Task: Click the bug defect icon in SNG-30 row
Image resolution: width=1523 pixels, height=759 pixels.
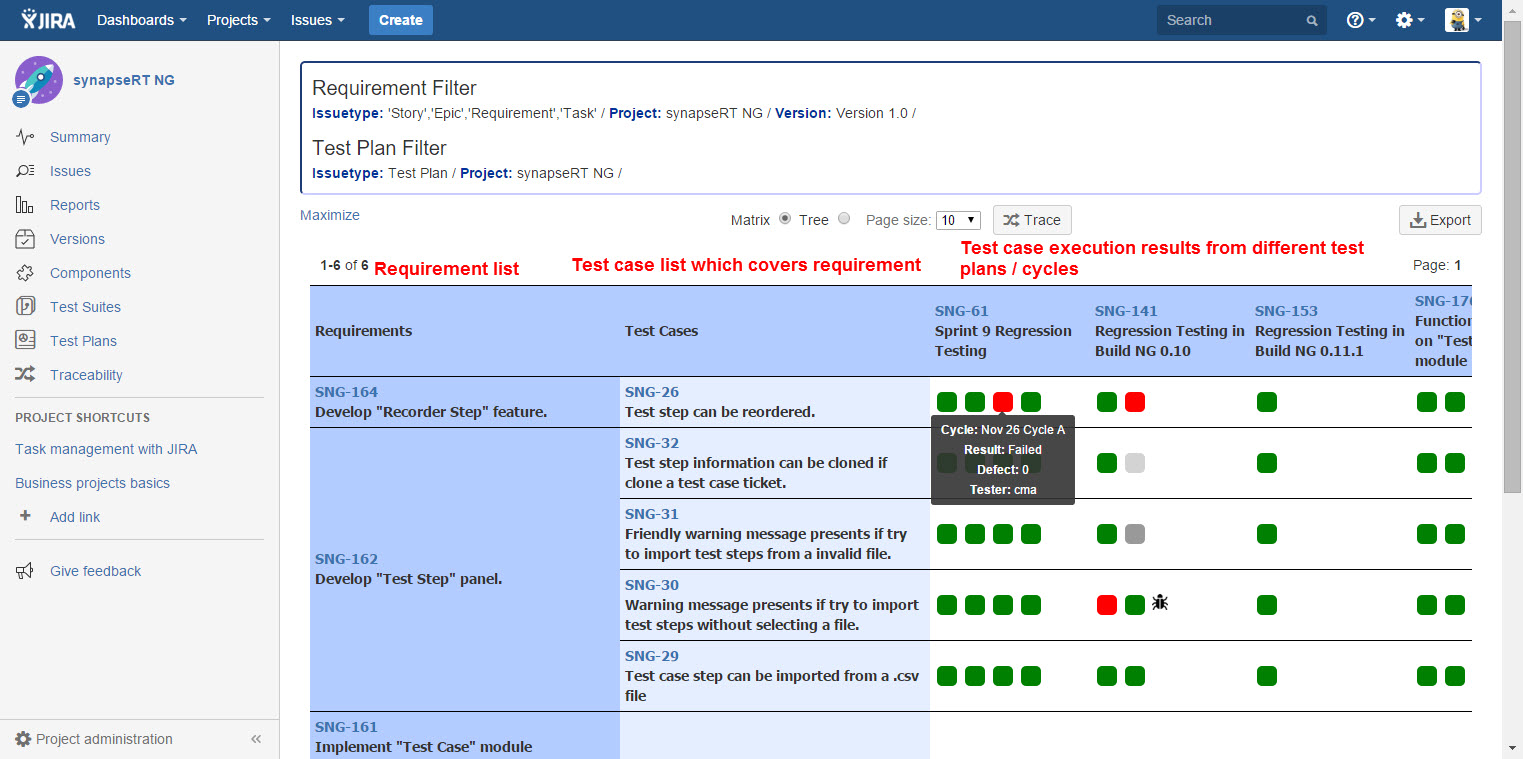Action: click(x=1160, y=603)
